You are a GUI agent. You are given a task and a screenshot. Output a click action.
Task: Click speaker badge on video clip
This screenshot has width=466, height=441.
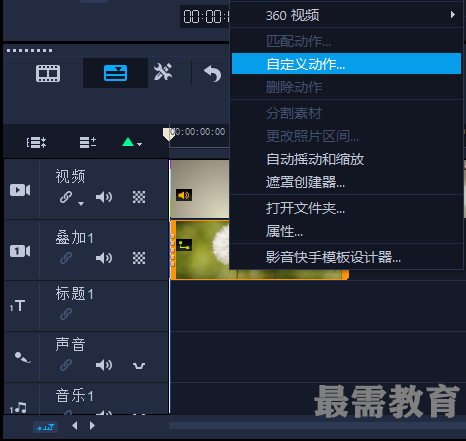[184, 195]
